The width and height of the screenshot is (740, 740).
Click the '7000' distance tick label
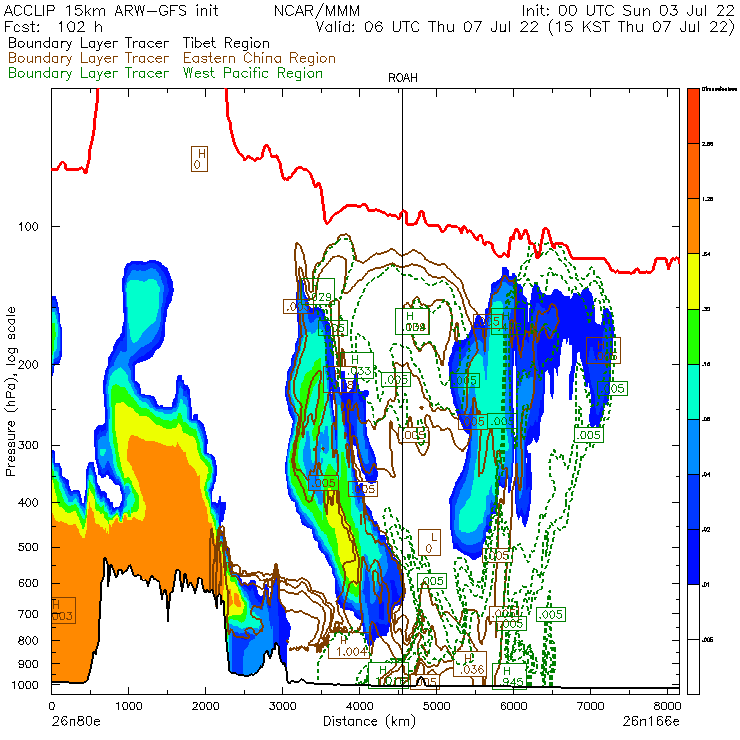(x=590, y=706)
